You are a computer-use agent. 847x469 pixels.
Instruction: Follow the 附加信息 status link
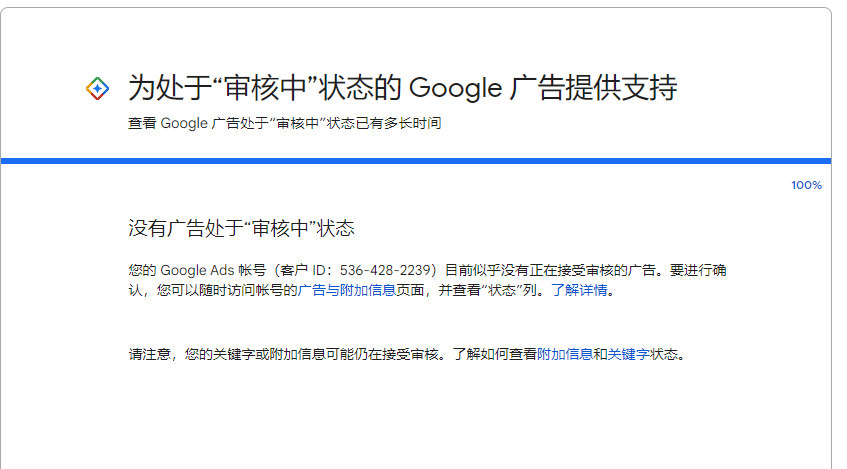click(x=564, y=354)
